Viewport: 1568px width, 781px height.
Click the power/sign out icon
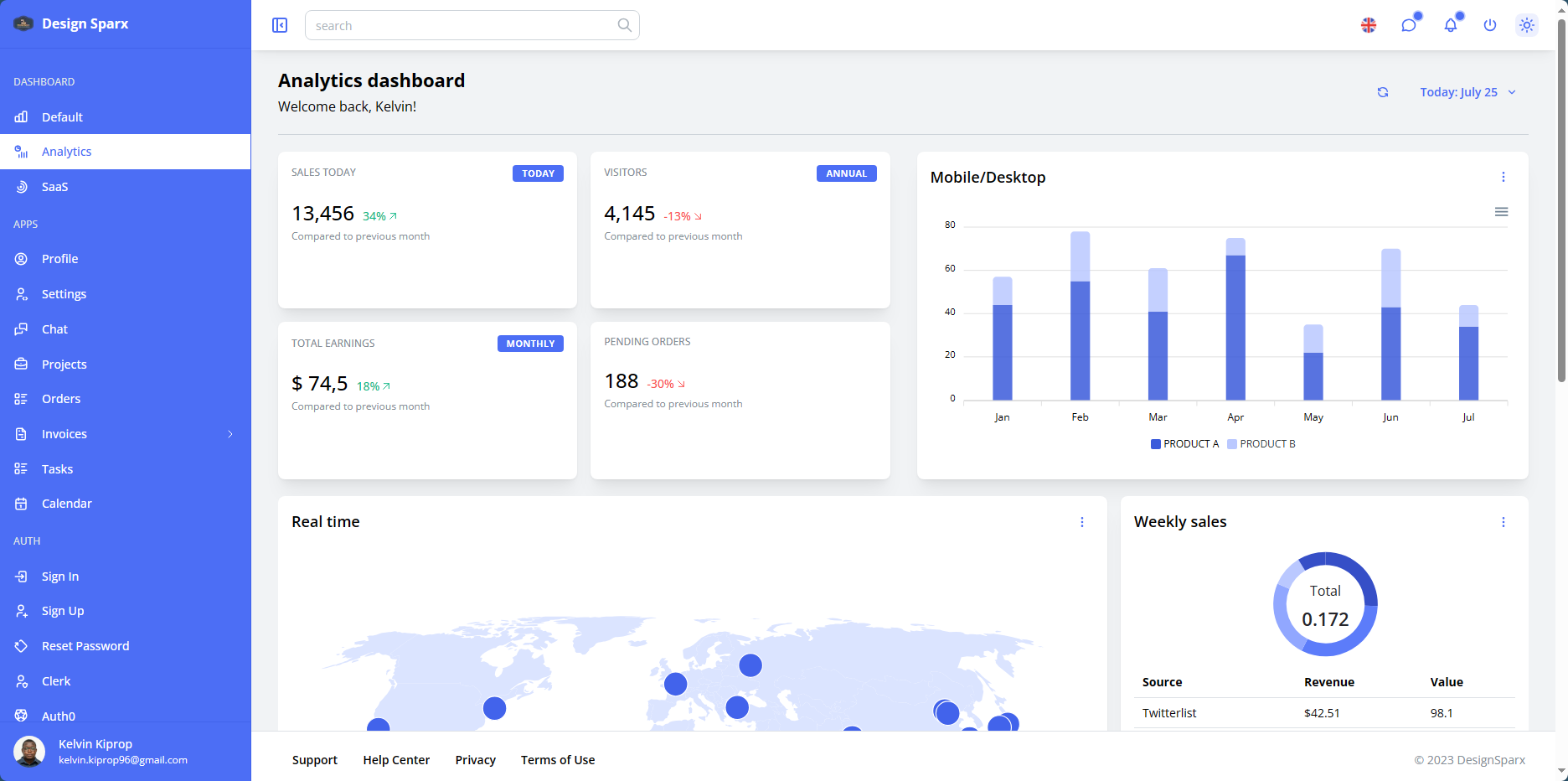click(x=1490, y=25)
